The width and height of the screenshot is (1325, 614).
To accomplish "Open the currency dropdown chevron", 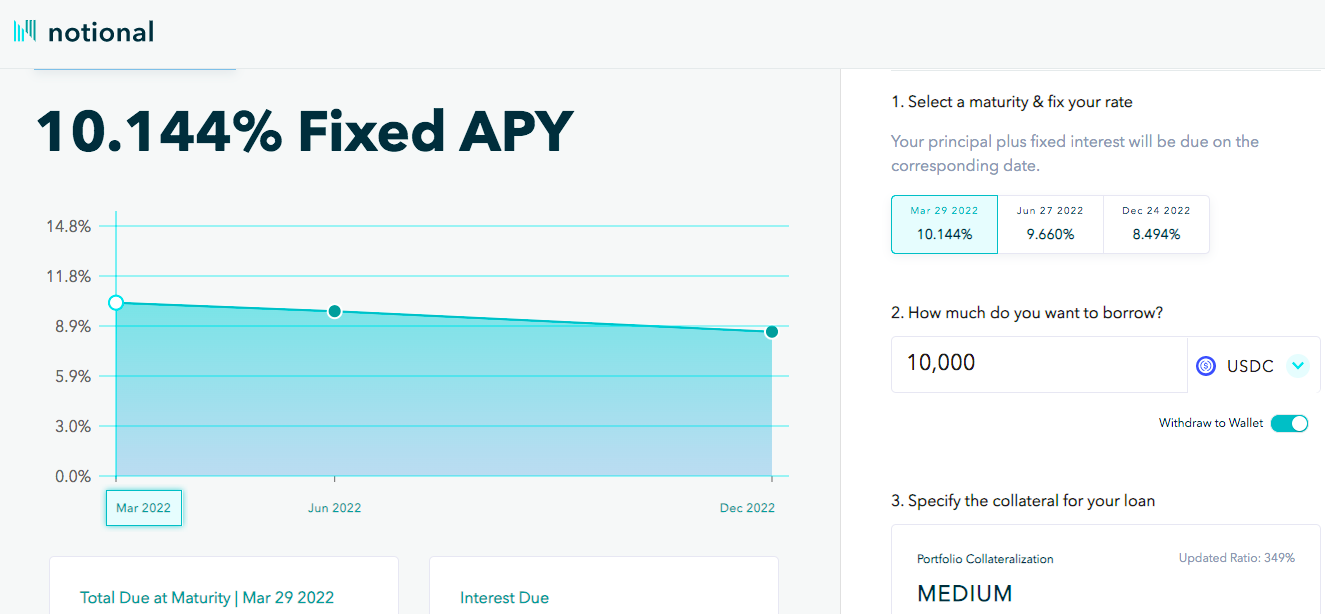I will pos(1297,365).
